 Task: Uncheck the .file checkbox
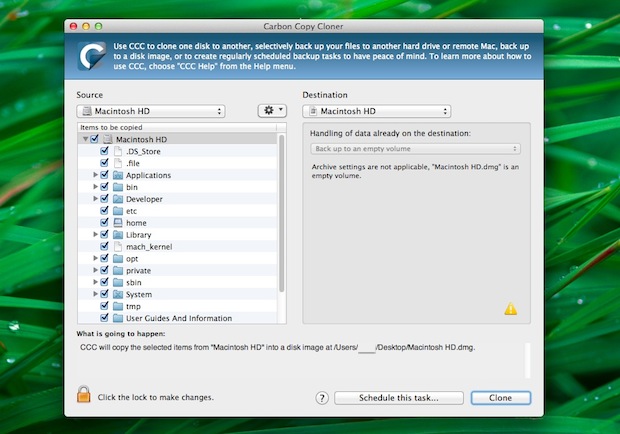(x=104, y=162)
